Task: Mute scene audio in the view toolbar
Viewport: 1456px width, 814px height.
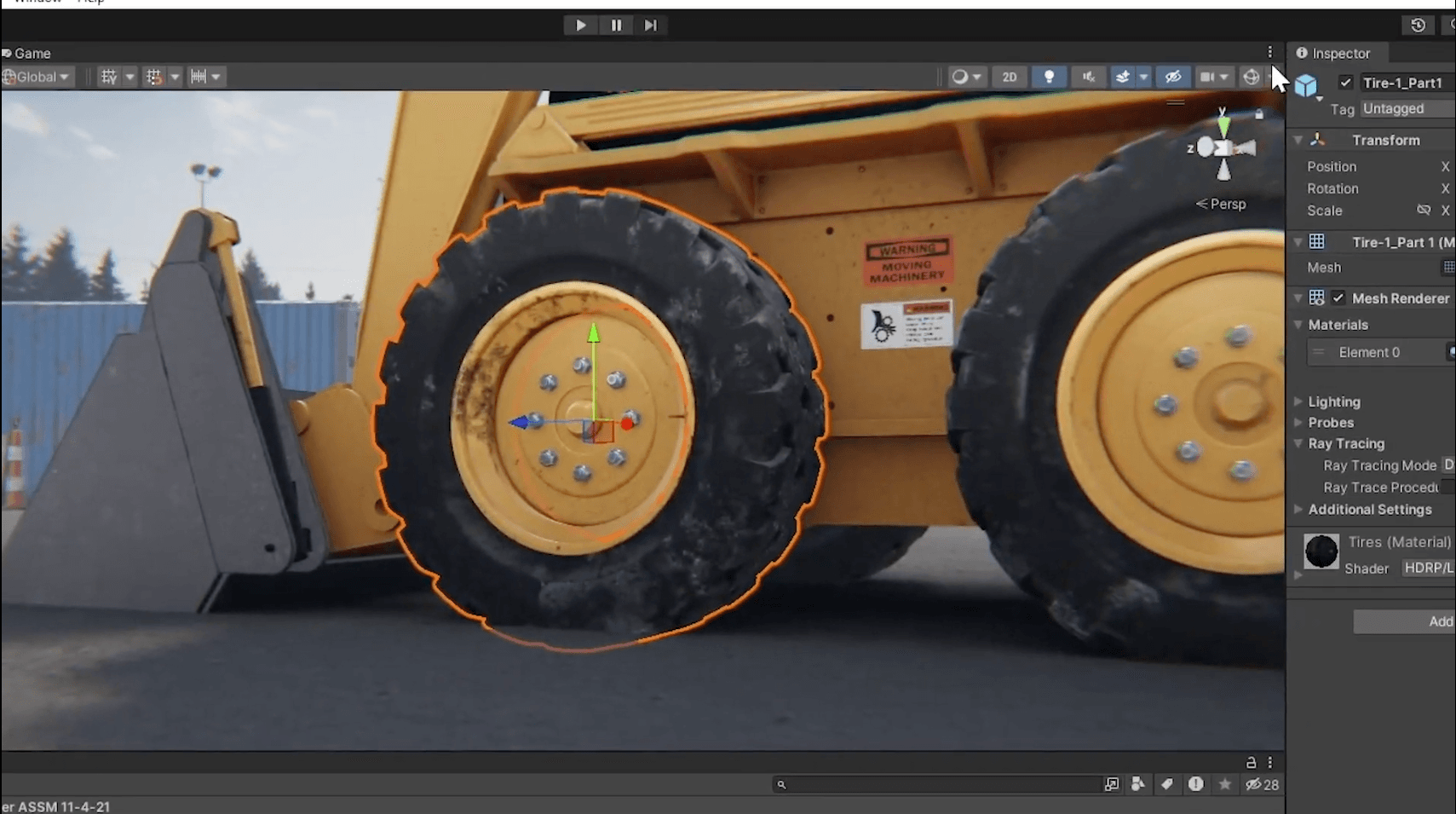Action: [x=1088, y=77]
